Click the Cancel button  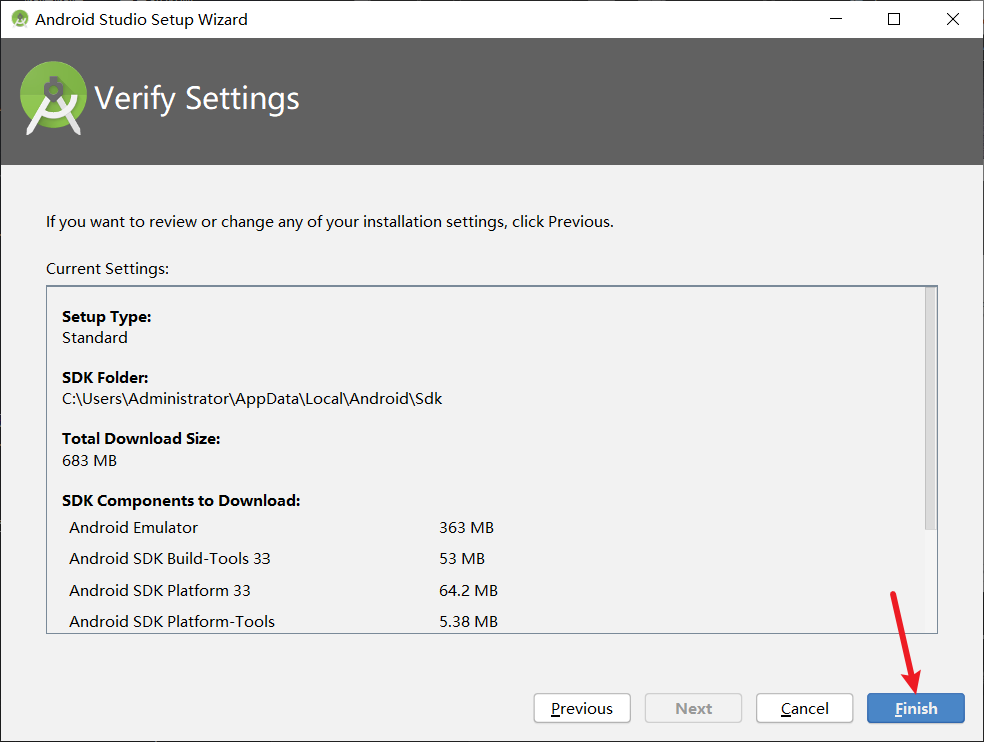coord(804,708)
